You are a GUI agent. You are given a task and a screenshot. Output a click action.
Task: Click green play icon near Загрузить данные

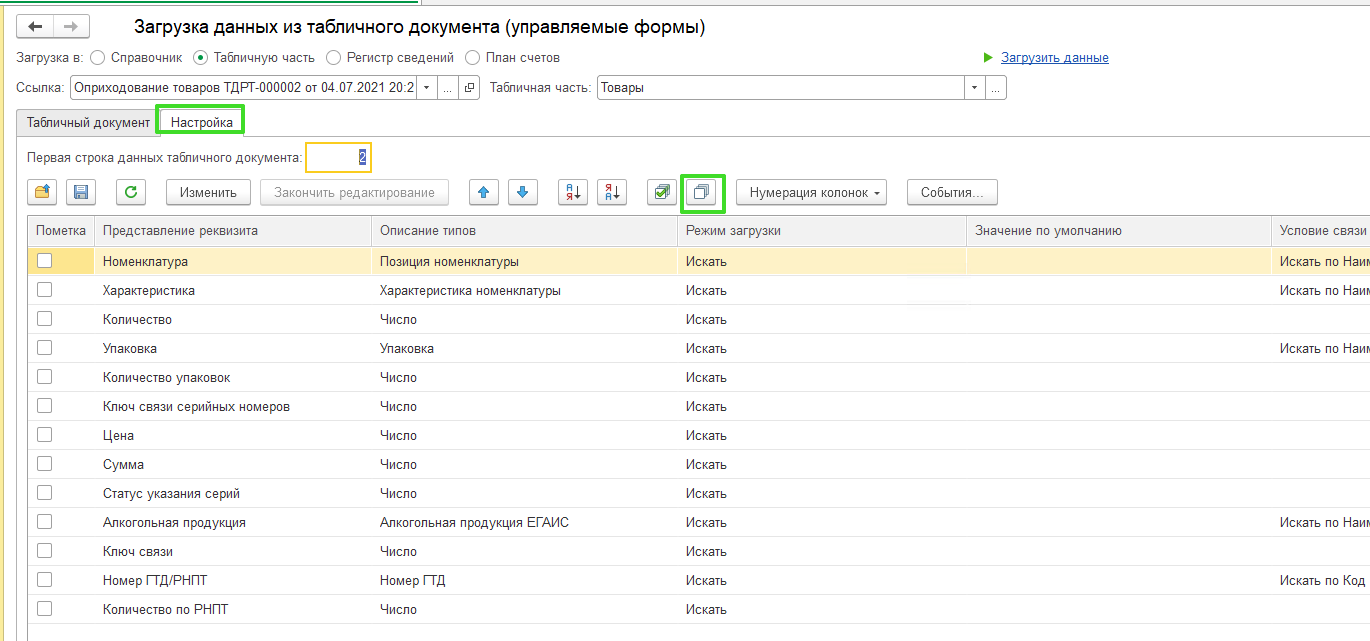pyautogui.click(x=988, y=58)
